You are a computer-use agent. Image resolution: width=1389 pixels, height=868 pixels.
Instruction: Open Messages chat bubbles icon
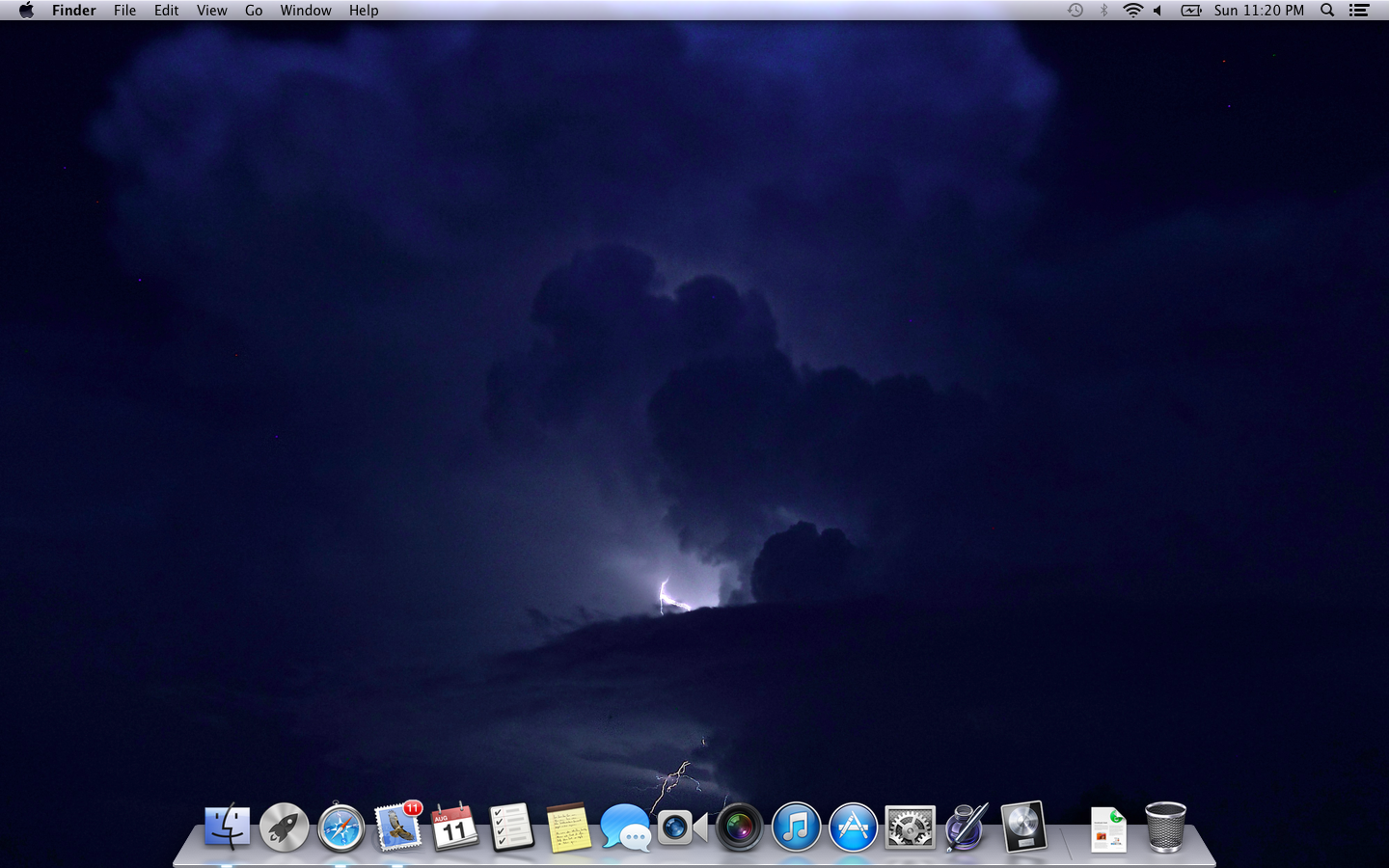tap(625, 827)
